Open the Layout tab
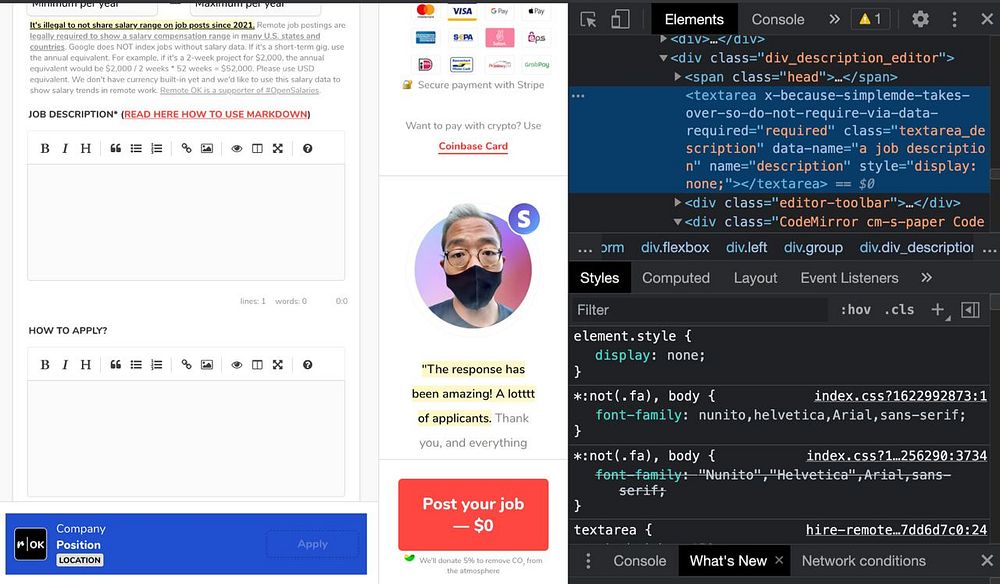 (x=755, y=278)
